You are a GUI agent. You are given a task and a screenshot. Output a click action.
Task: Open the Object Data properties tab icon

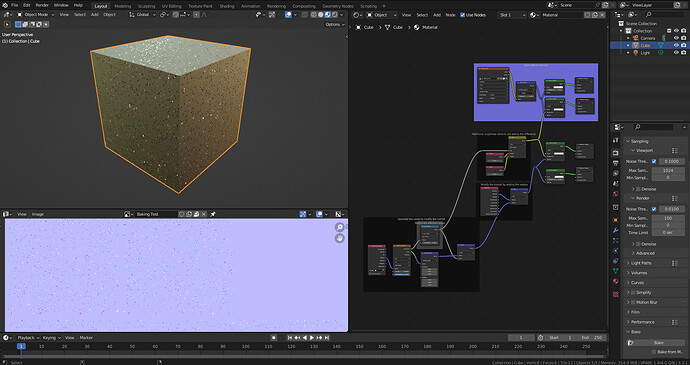[616, 271]
